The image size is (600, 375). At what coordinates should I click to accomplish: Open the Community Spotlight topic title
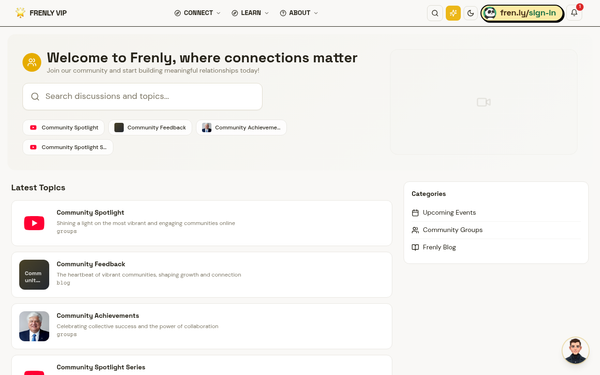90,212
